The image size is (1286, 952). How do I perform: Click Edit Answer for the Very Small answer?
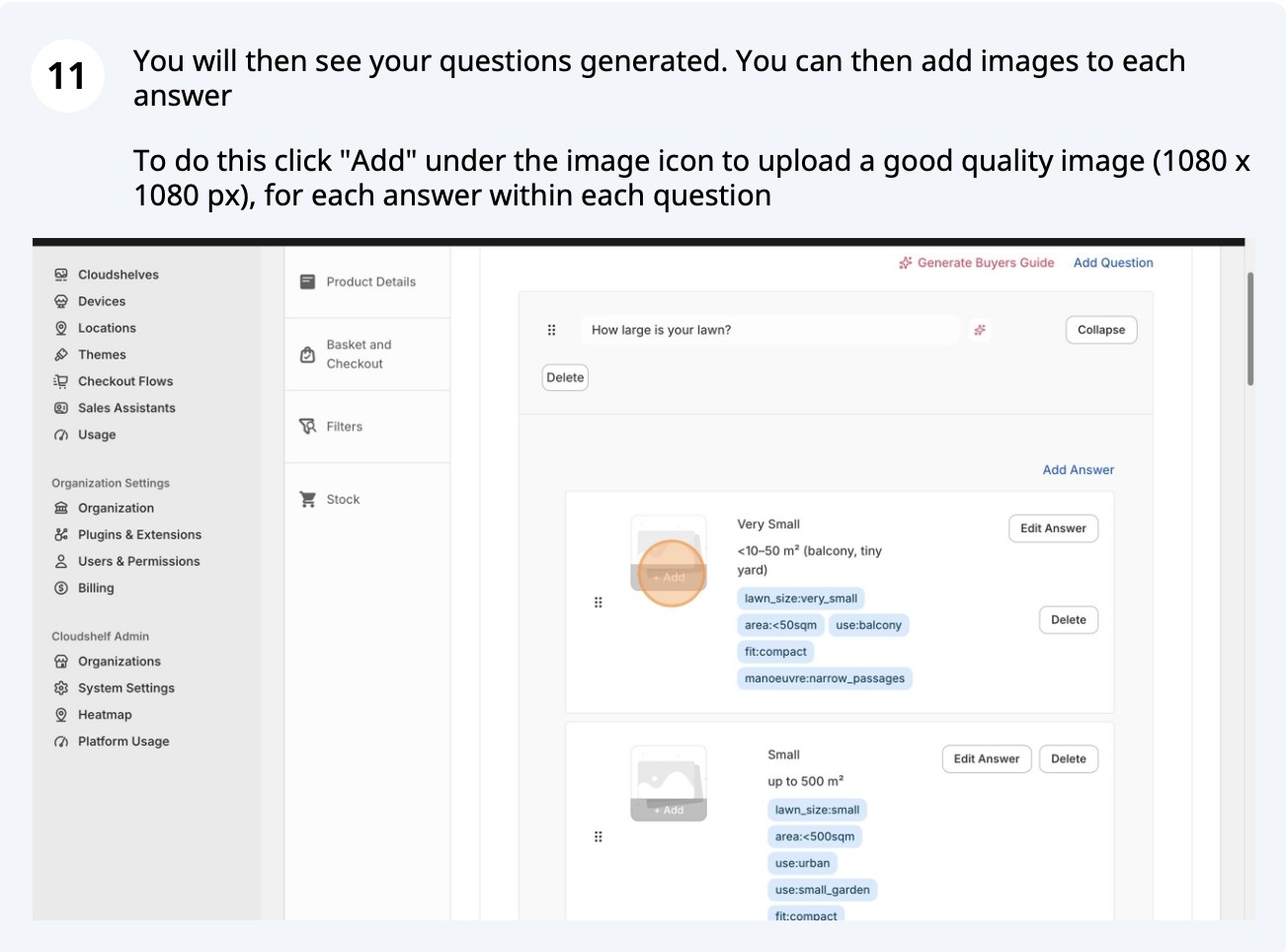[x=1053, y=528]
